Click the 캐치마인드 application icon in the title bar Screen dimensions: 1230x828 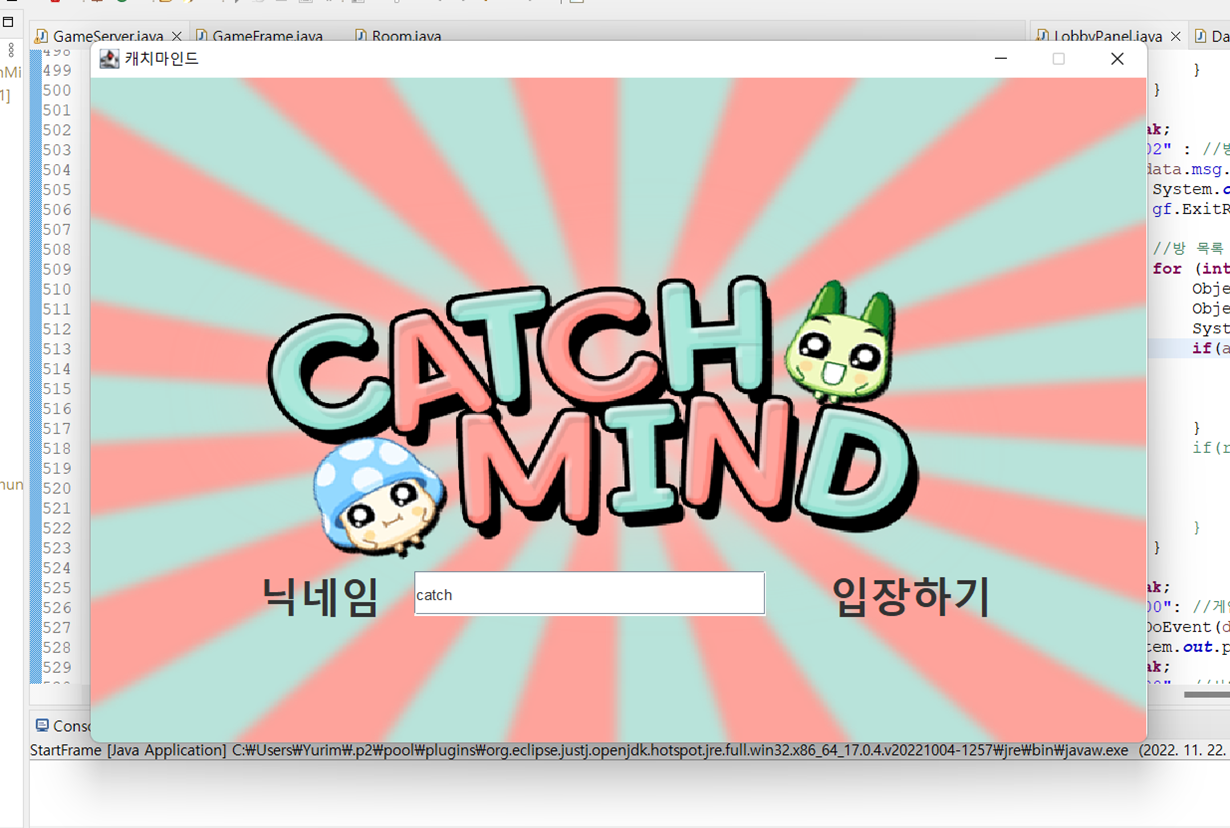(x=109, y=59)
